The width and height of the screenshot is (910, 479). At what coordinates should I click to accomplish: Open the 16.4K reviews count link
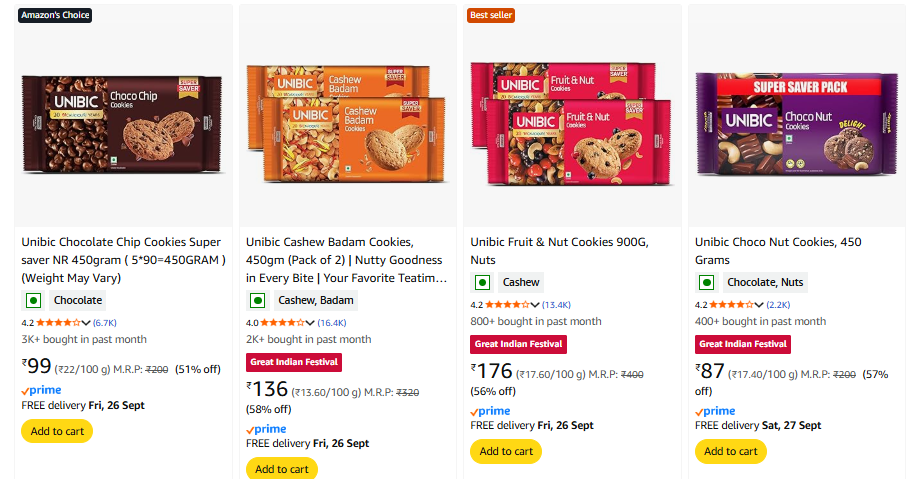(x=332, y=323)
